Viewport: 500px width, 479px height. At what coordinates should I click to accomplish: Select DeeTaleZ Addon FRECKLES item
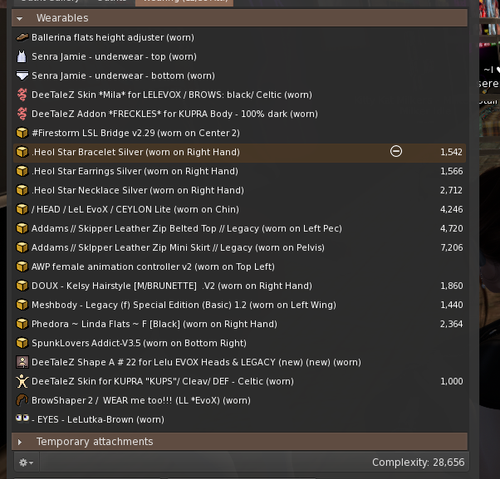point(239,114)
